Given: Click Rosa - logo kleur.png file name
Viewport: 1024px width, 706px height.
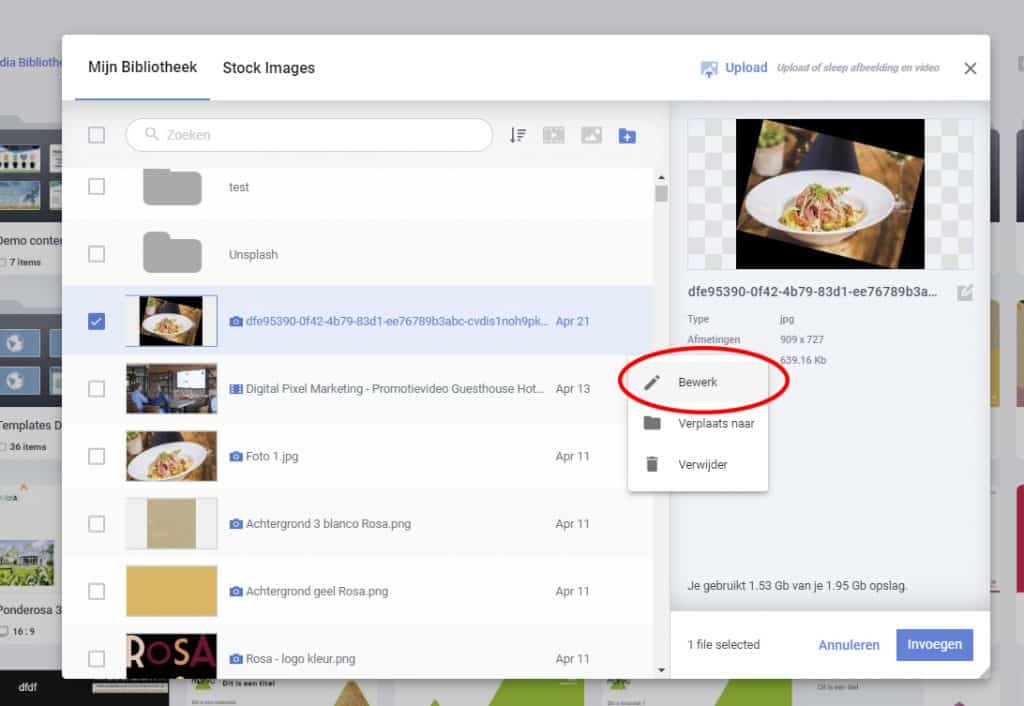Looking at the screenshot, I should pyautogui.click(x=300, y=659).
